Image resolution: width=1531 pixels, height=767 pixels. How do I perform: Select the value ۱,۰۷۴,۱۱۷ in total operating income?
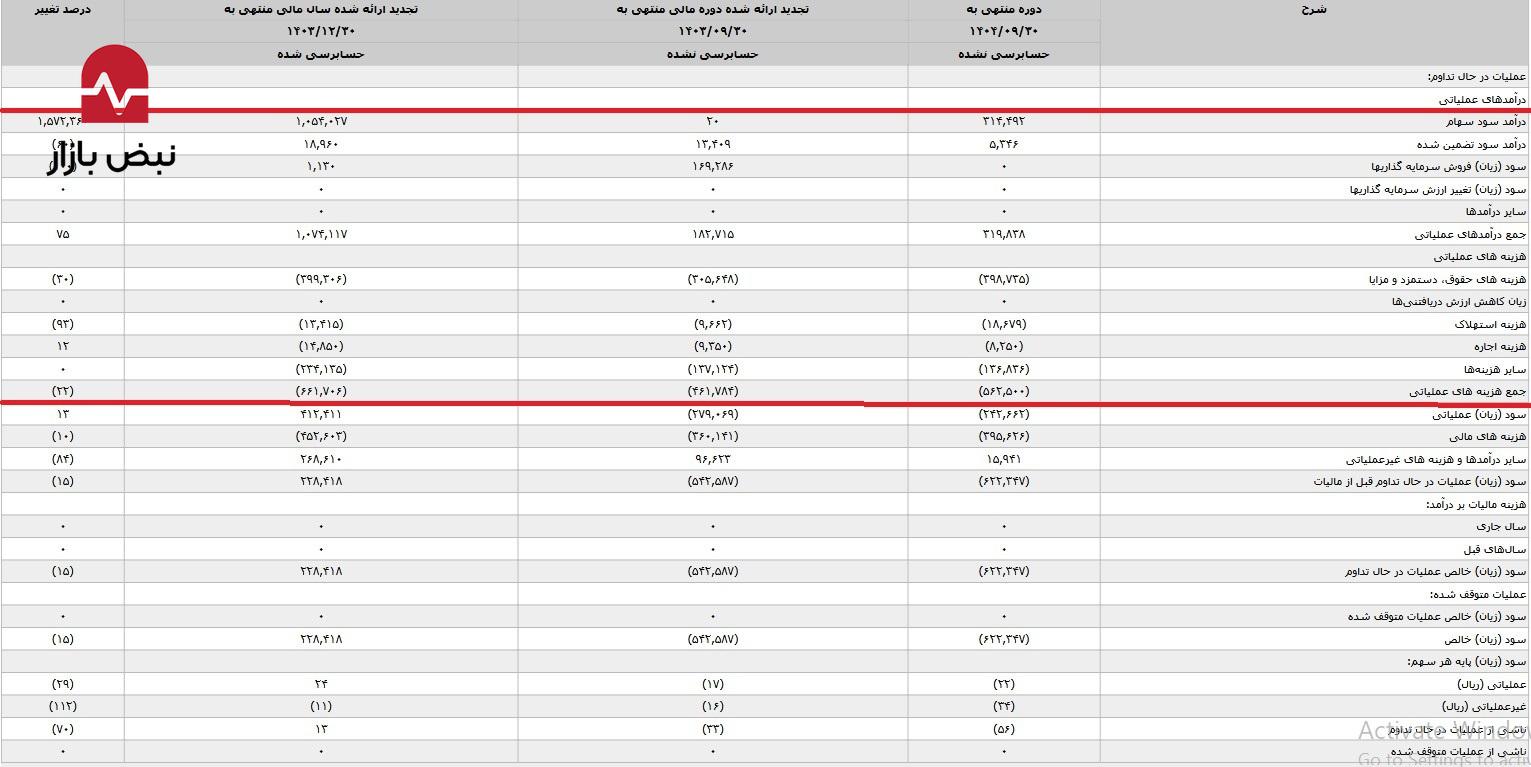pyautogui.click(x=321, y=234)
